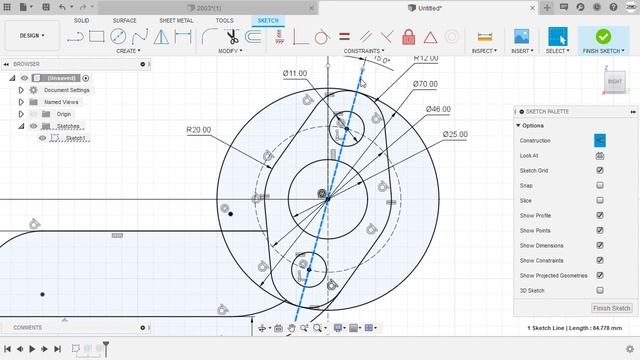The height and width of the screenshot is (360, 640).
Task: Select the Fit Point Spline tool
Action: [x=140, y=37]
